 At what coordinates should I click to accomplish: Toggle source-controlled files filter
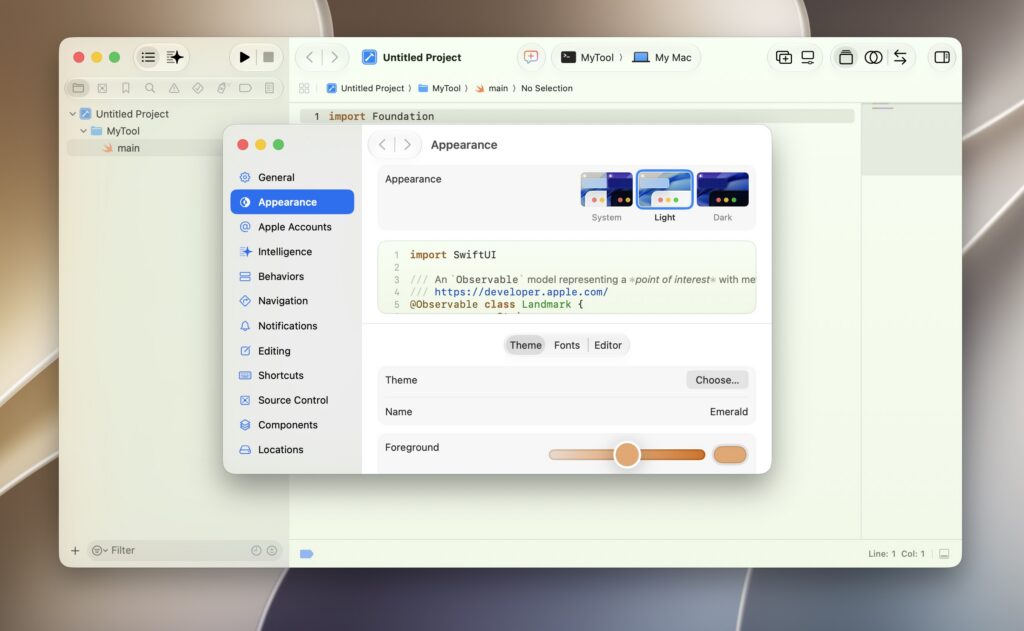coord(272,551)
